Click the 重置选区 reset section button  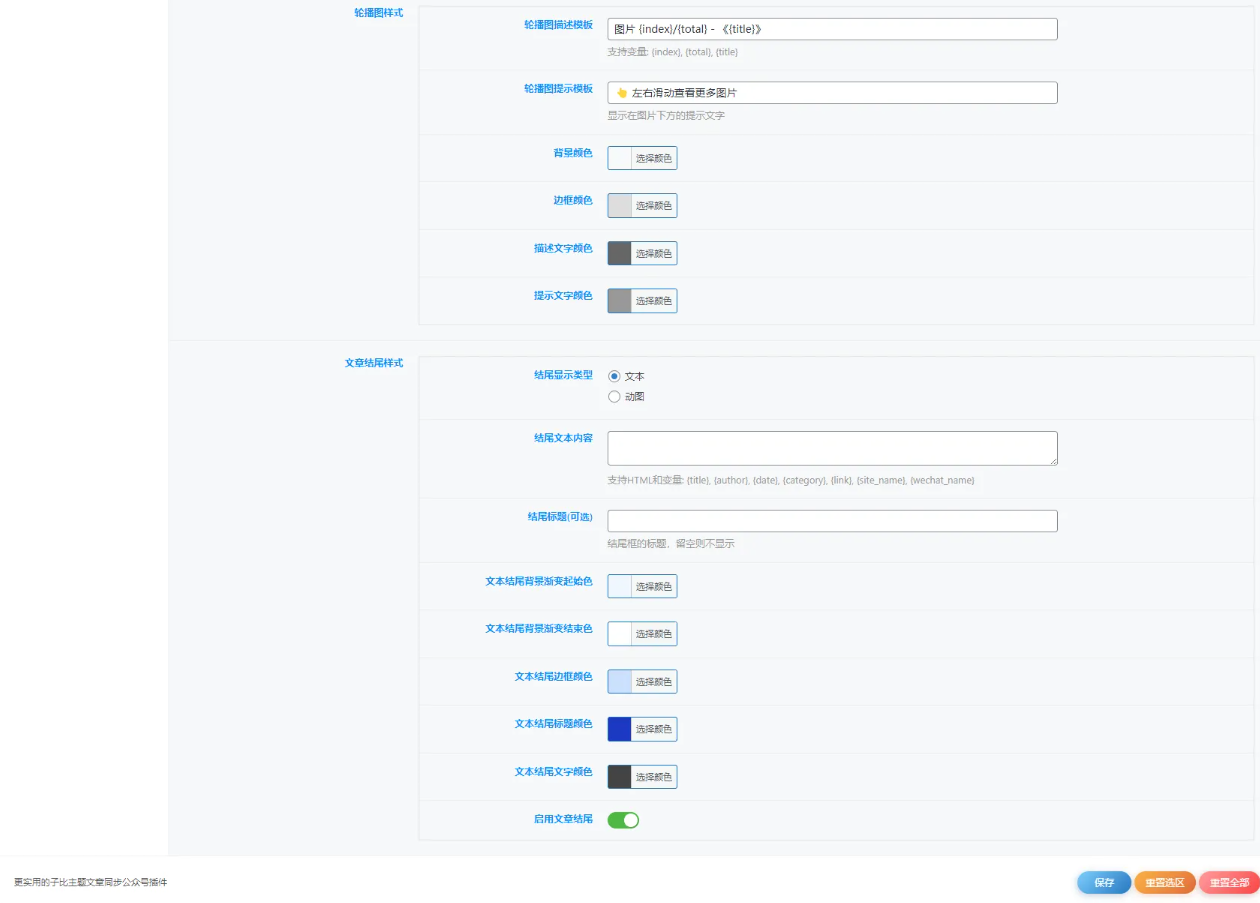tap(1165, 883)
